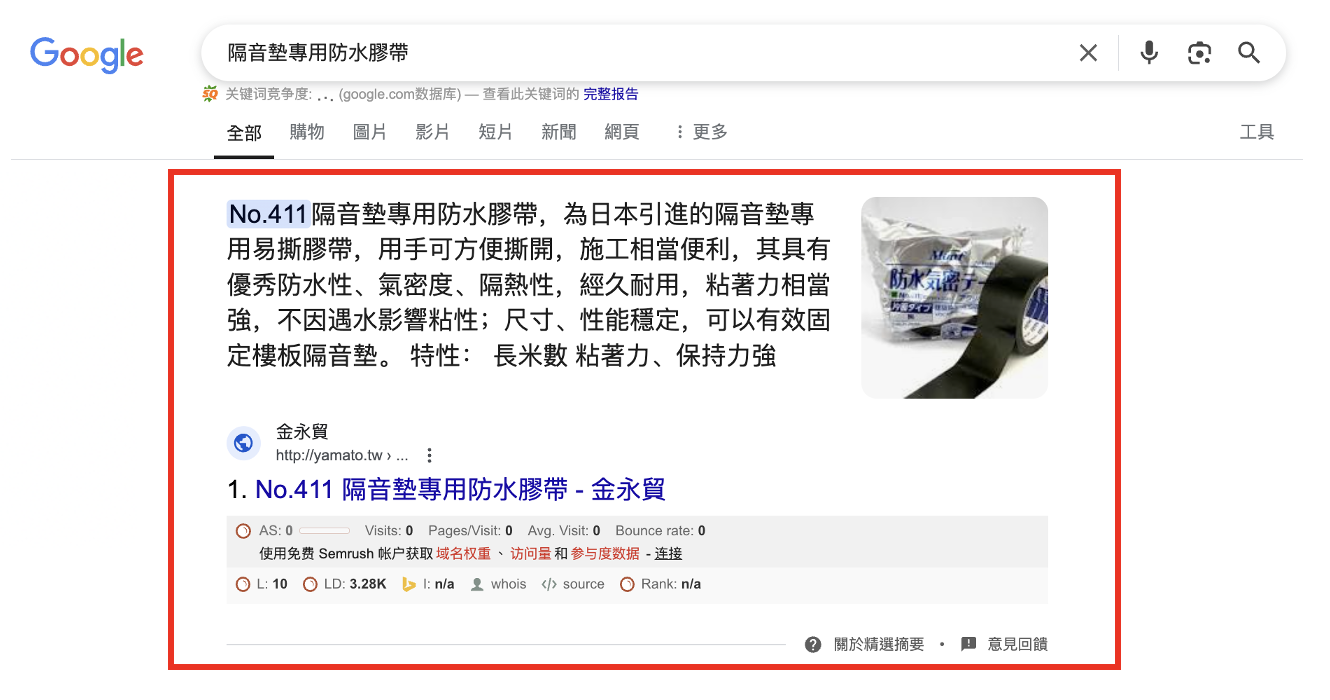The height and width of the screenshot is (700, 1330).
Task: Open the Google logo homepage
Action: (87, 54)
